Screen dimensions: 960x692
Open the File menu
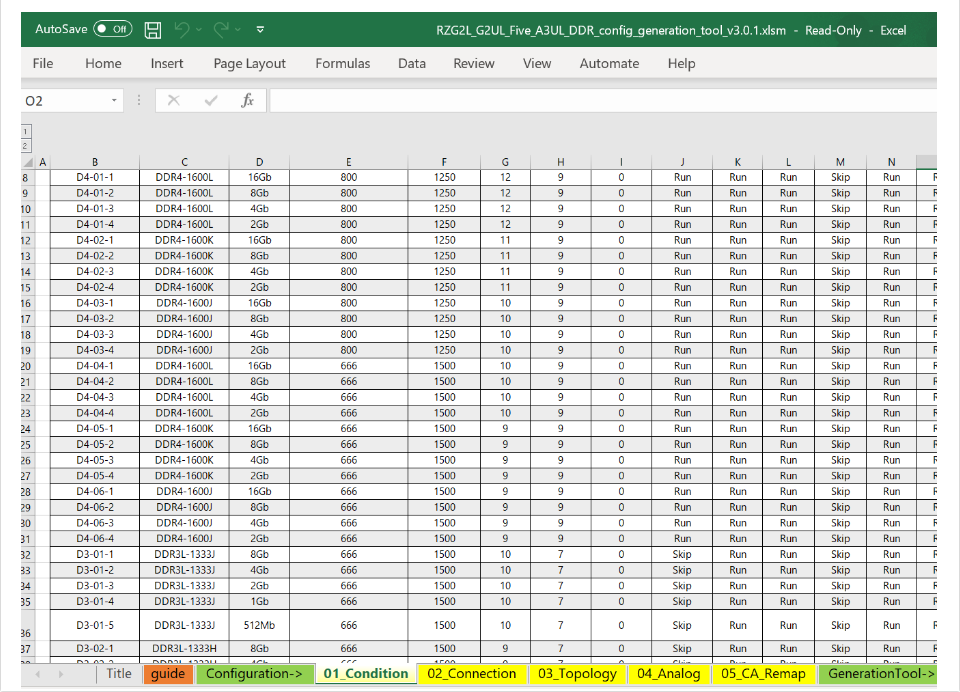coord(43,63)
